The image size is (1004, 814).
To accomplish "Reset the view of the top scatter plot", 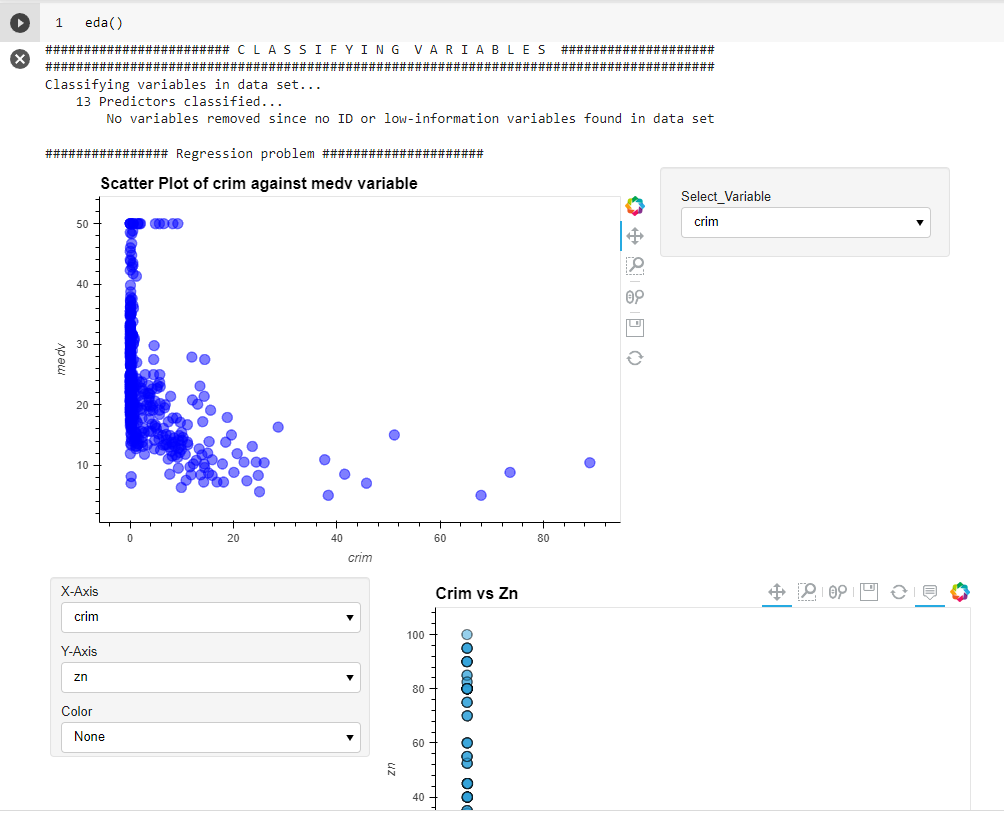I will [x=635, y=357].
